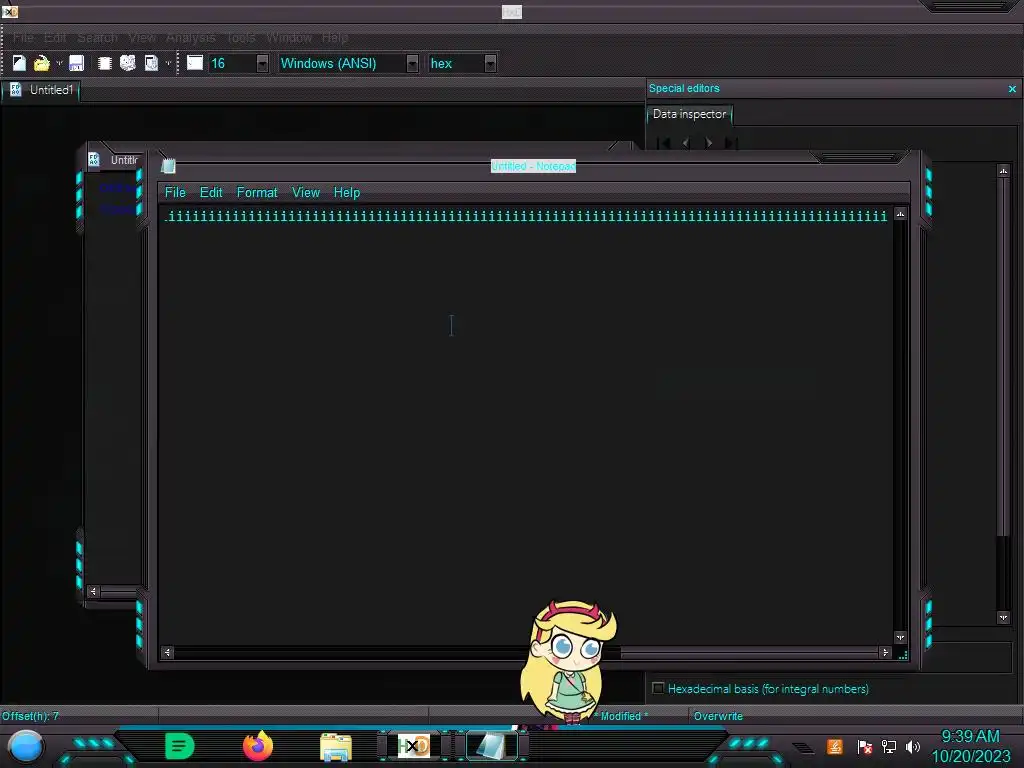Expand the arrow next to disk image icon

coord(168,63)
